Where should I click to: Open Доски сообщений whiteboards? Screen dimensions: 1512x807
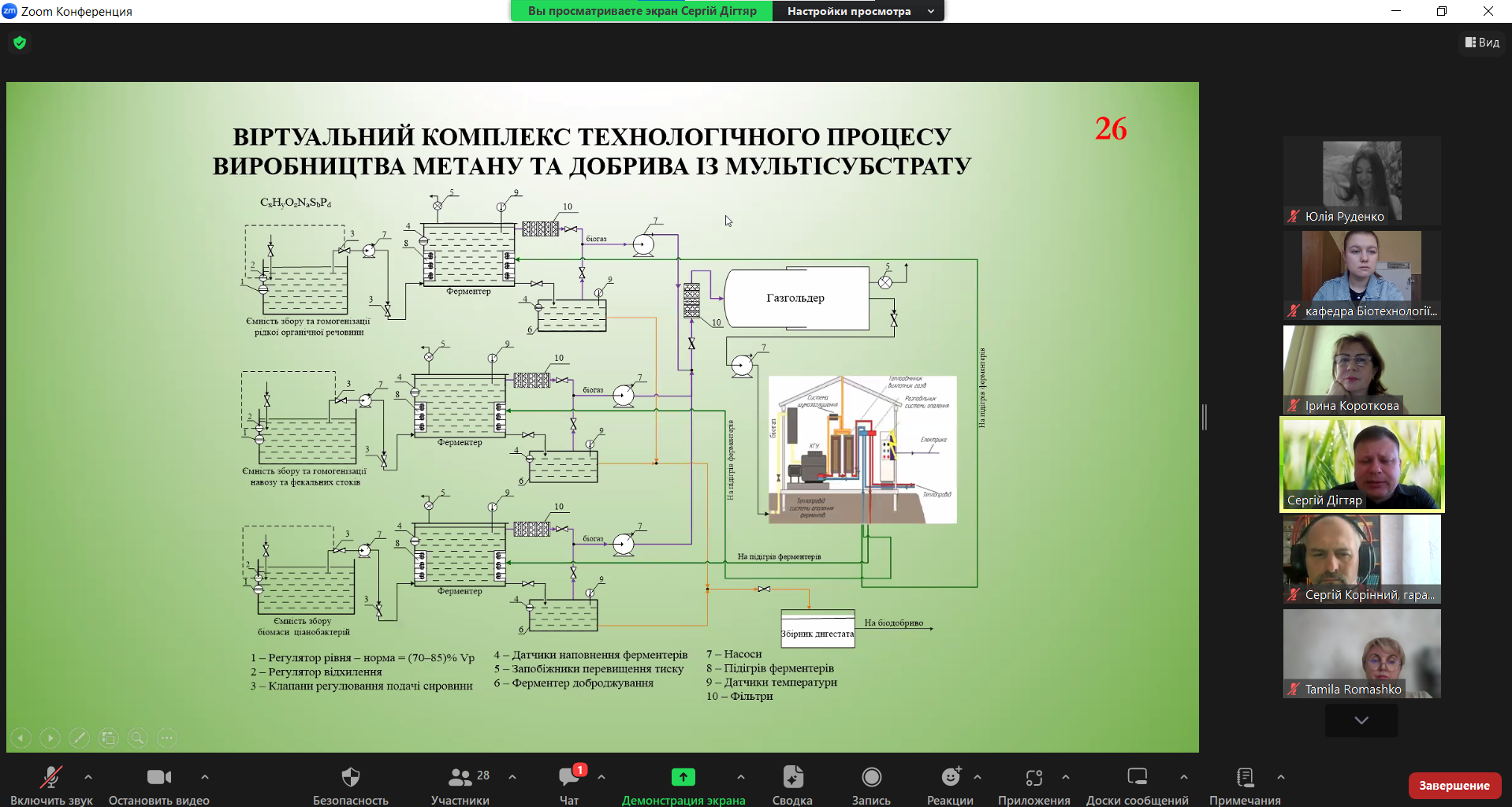1138,785
